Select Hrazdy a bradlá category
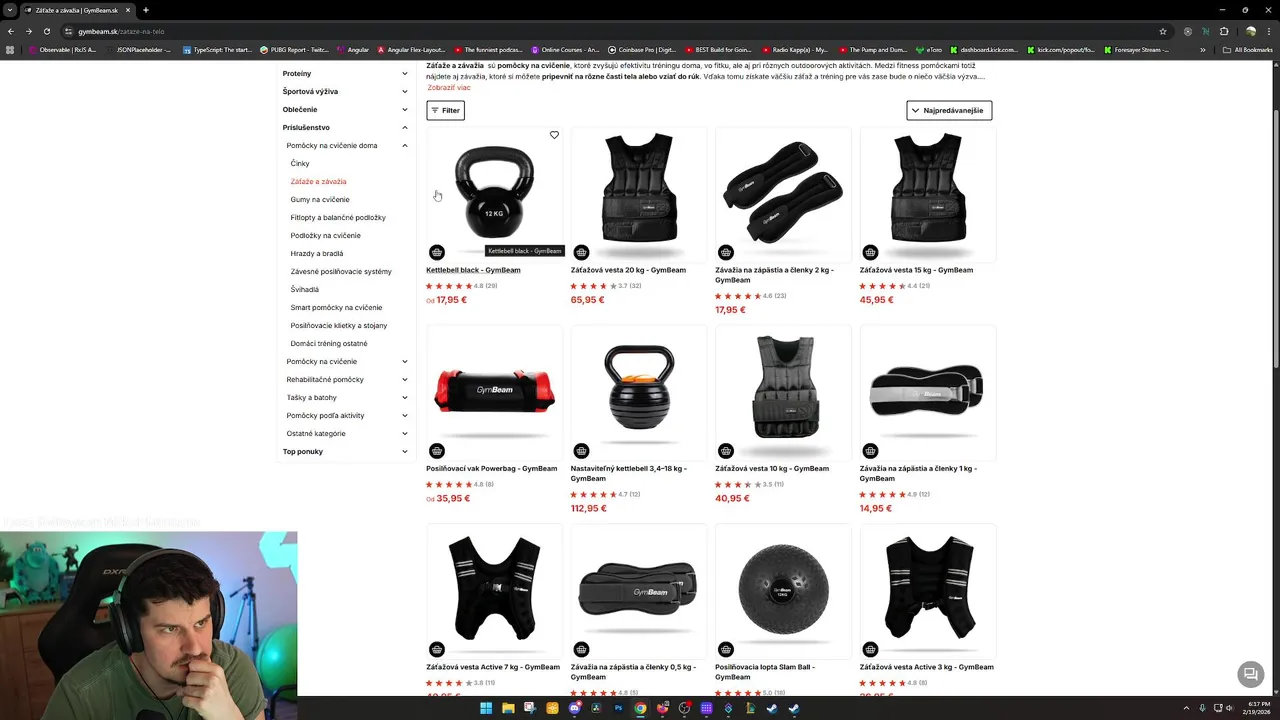 317,253
